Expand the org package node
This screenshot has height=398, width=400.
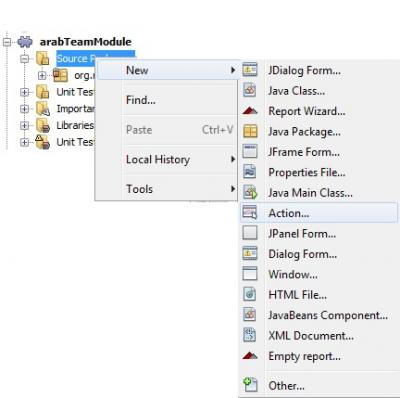tap(42, 76)
